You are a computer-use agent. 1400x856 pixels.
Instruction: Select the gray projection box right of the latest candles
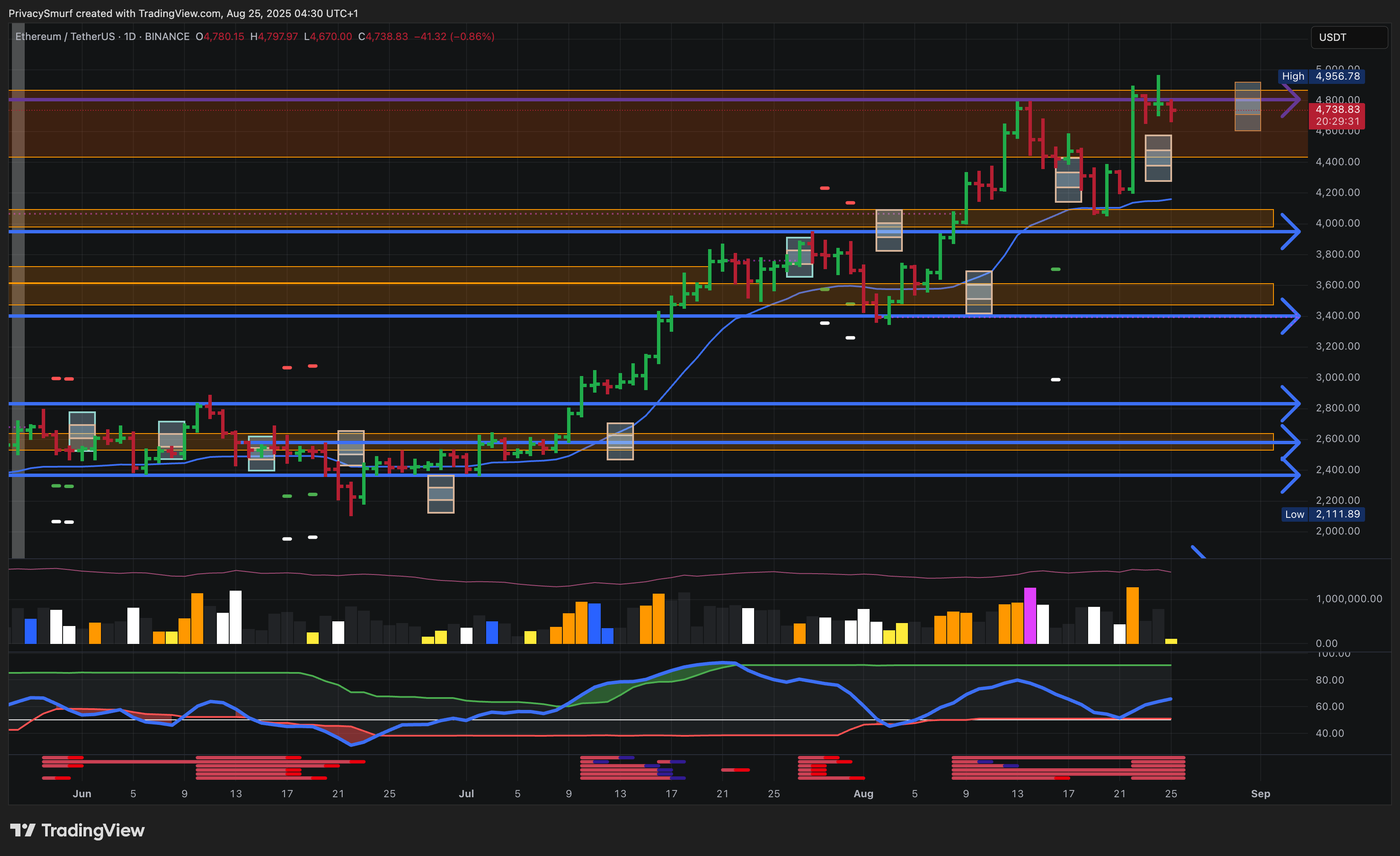[x=1248, y=106]
